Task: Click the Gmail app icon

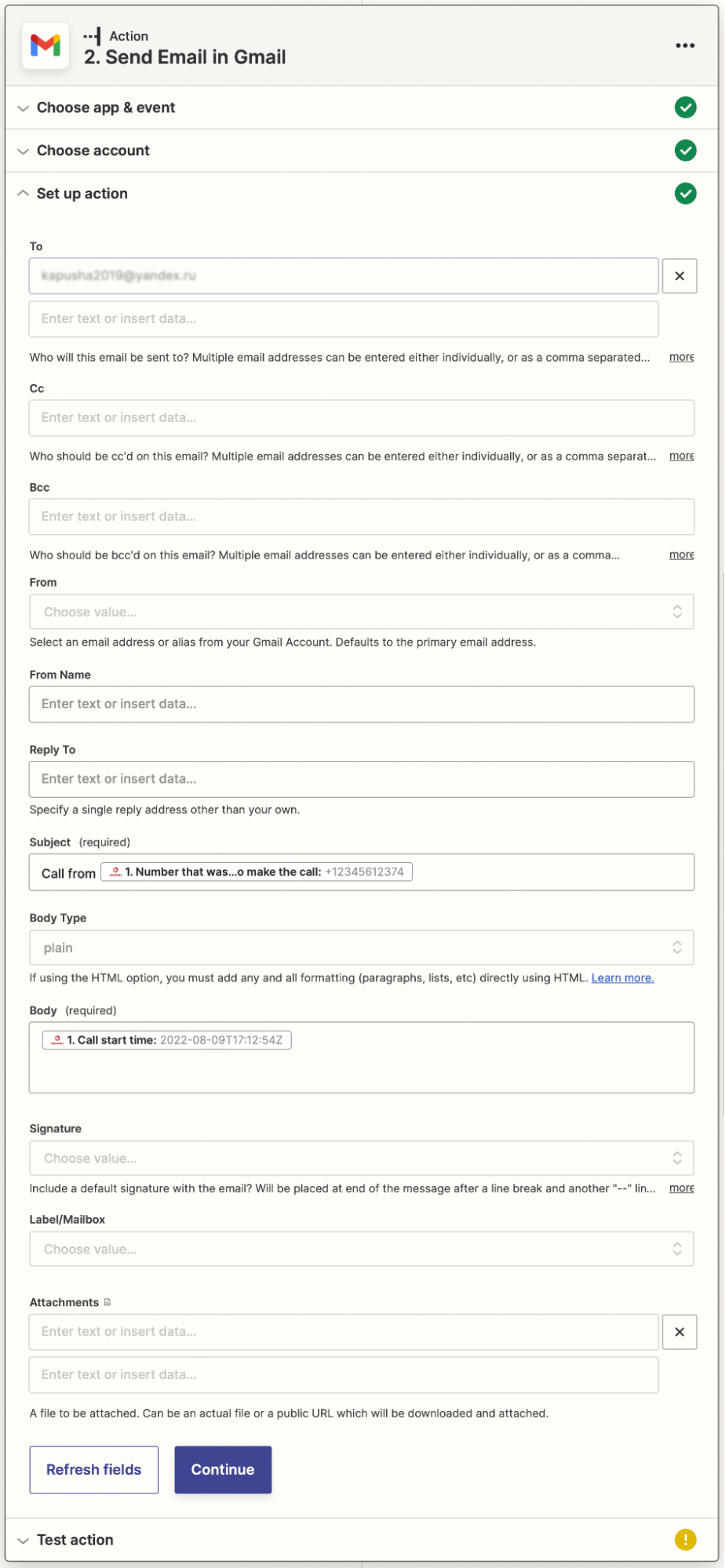Action: (x=46, y=46)
